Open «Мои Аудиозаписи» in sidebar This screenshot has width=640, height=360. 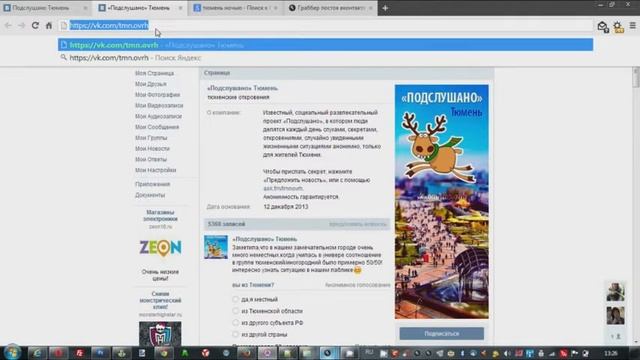point(158,116)
